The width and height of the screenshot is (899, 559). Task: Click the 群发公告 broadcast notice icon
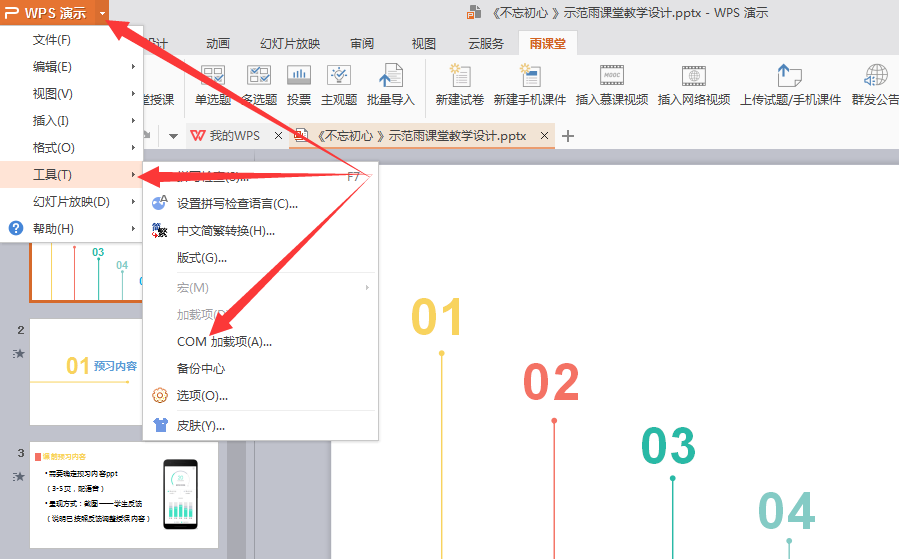pos(876,75)
